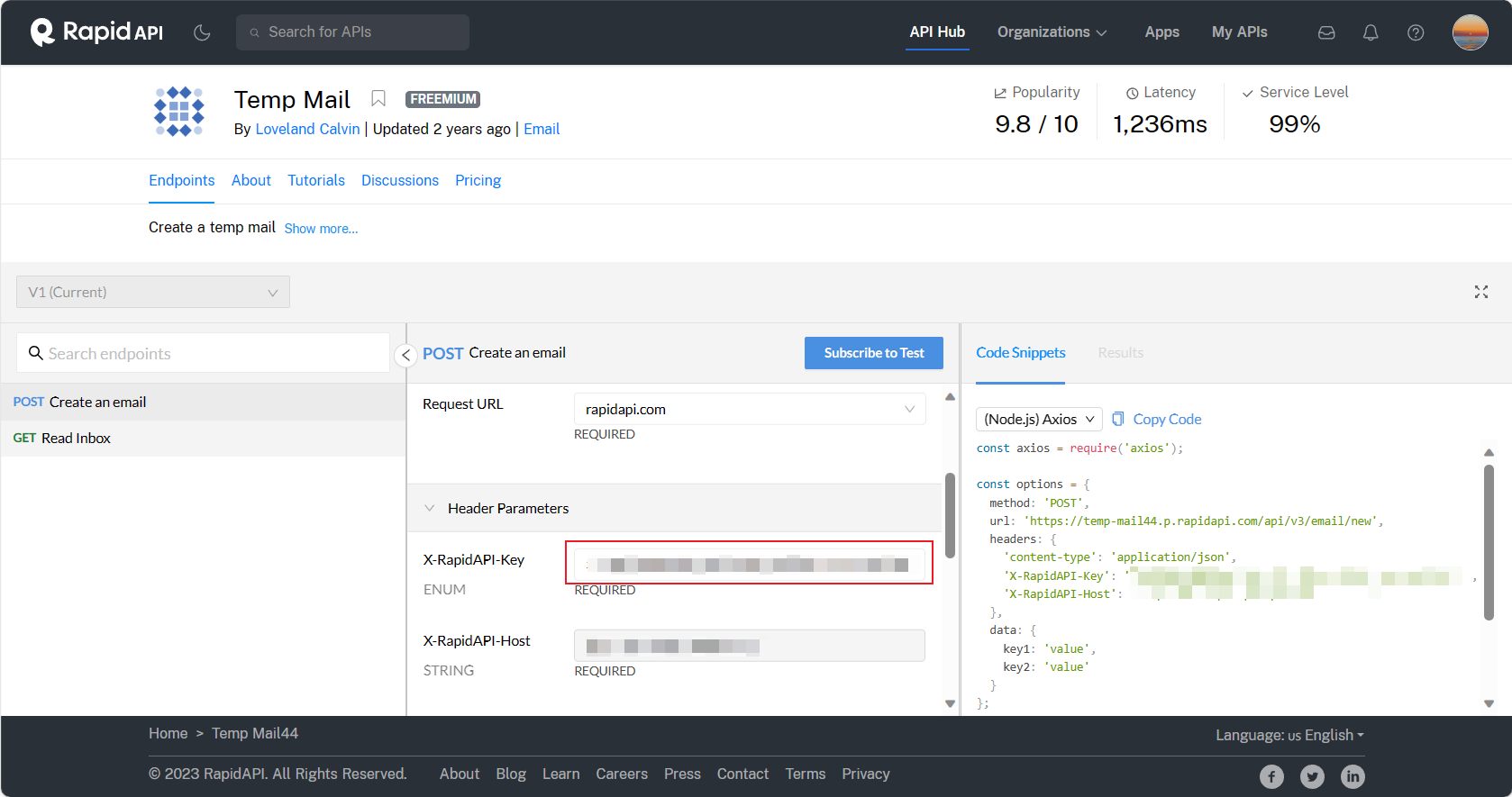Click the code panel scrollbar thumb
This screenshot has height=797, width=1512.
(1489, 542)
